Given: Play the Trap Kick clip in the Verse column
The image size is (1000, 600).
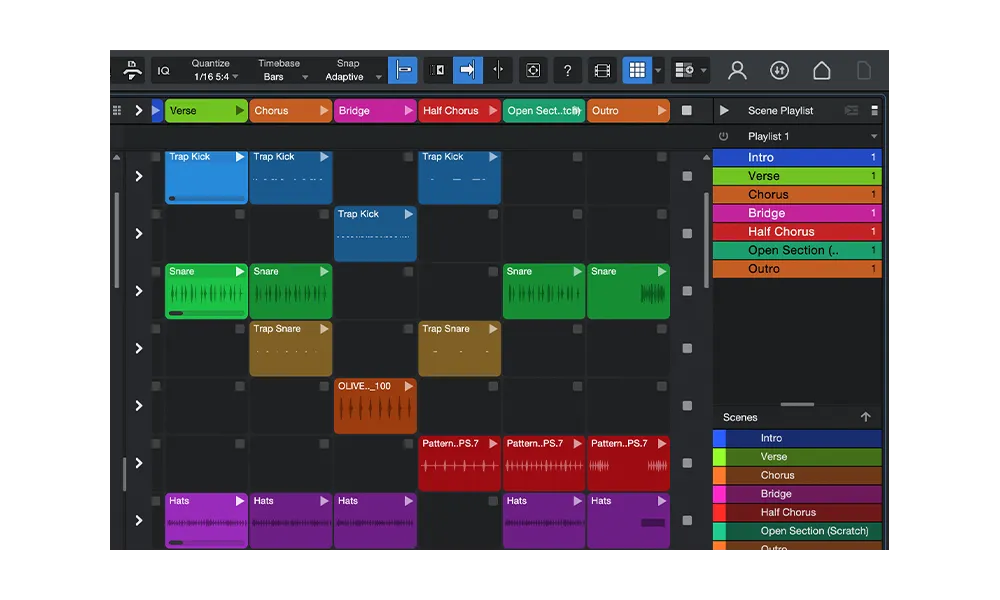Looking at the screenshot, I should [x=240, y=157].
